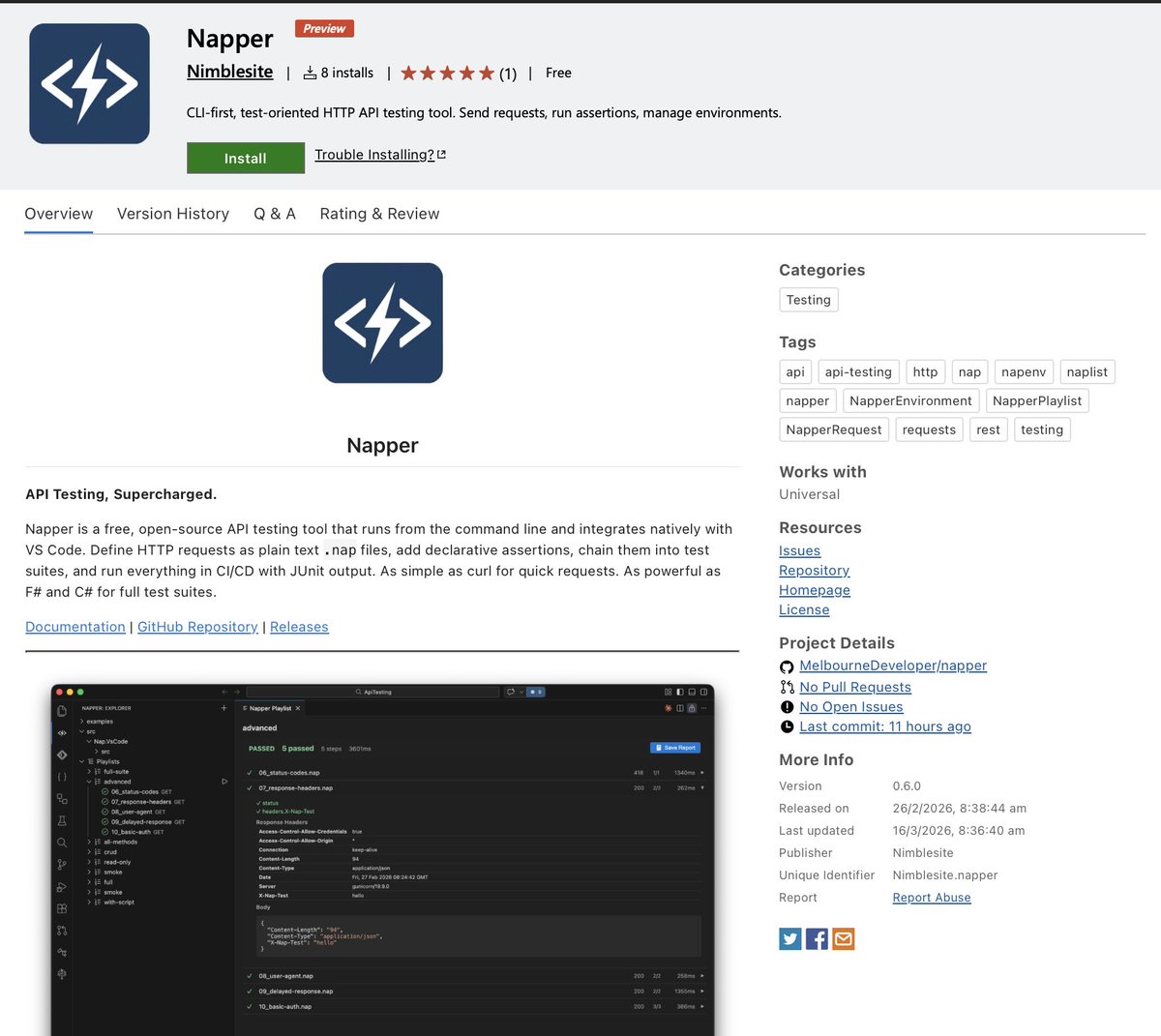Screen dimensions: 1161x1036
Task: Click the http tag
Action: pos(925,372)
